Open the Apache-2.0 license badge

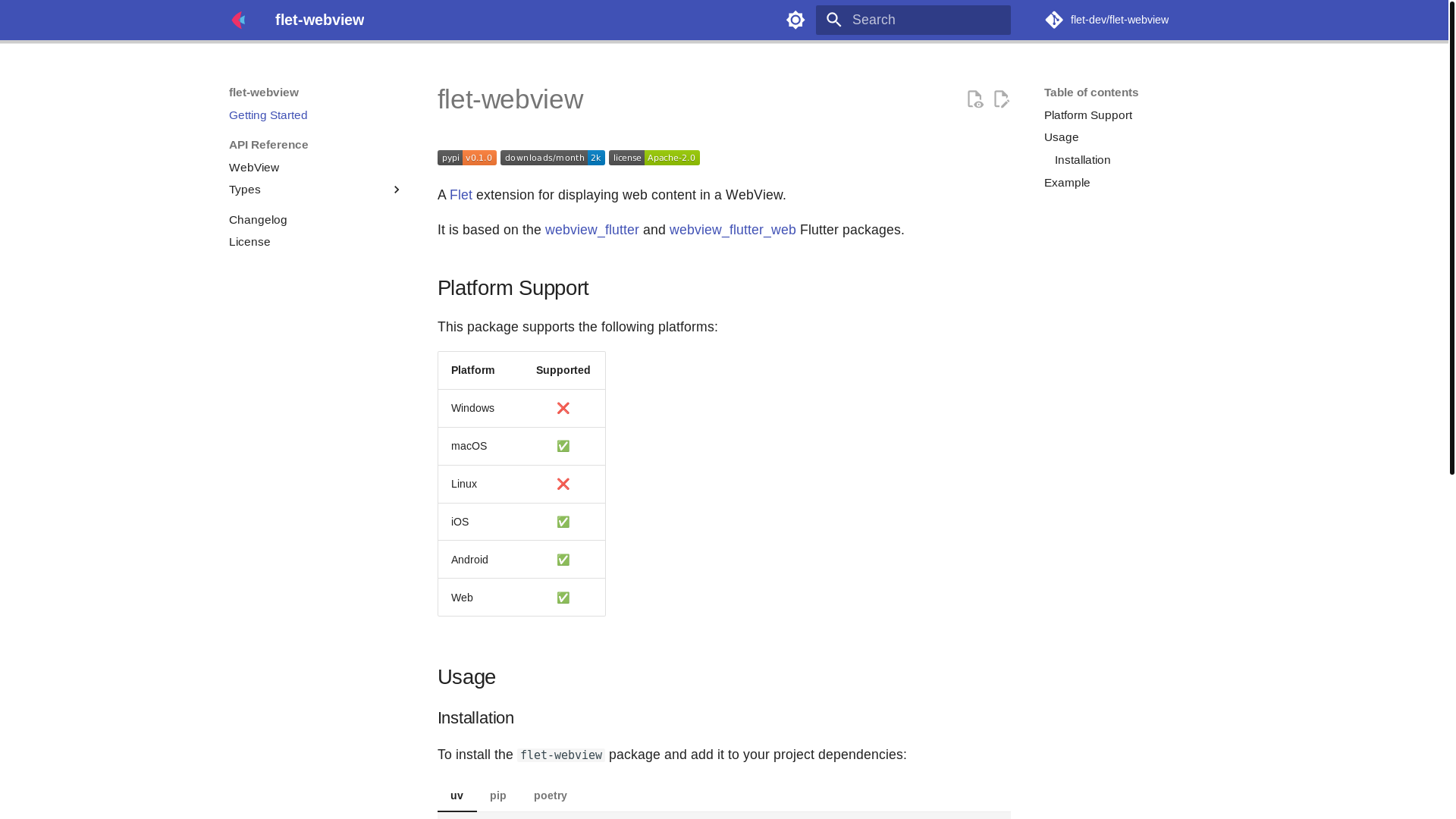(x=654, y=158)
